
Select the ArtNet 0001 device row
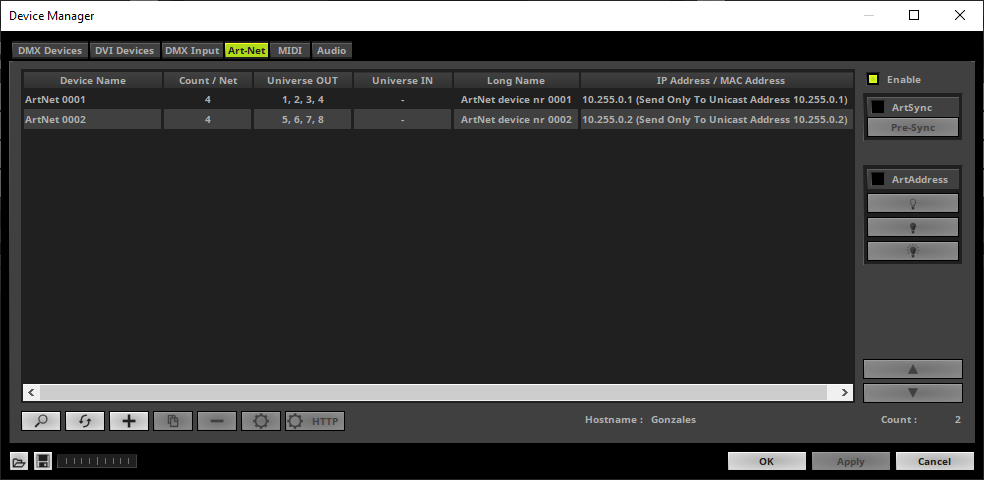point(438,99)
